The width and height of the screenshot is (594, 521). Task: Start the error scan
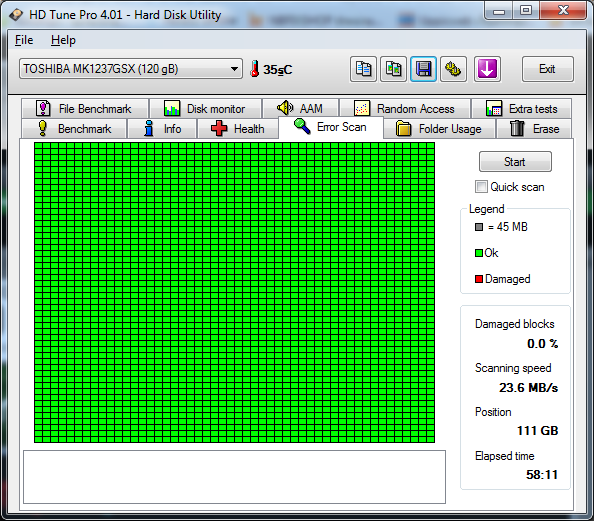[x=515, y=162]
